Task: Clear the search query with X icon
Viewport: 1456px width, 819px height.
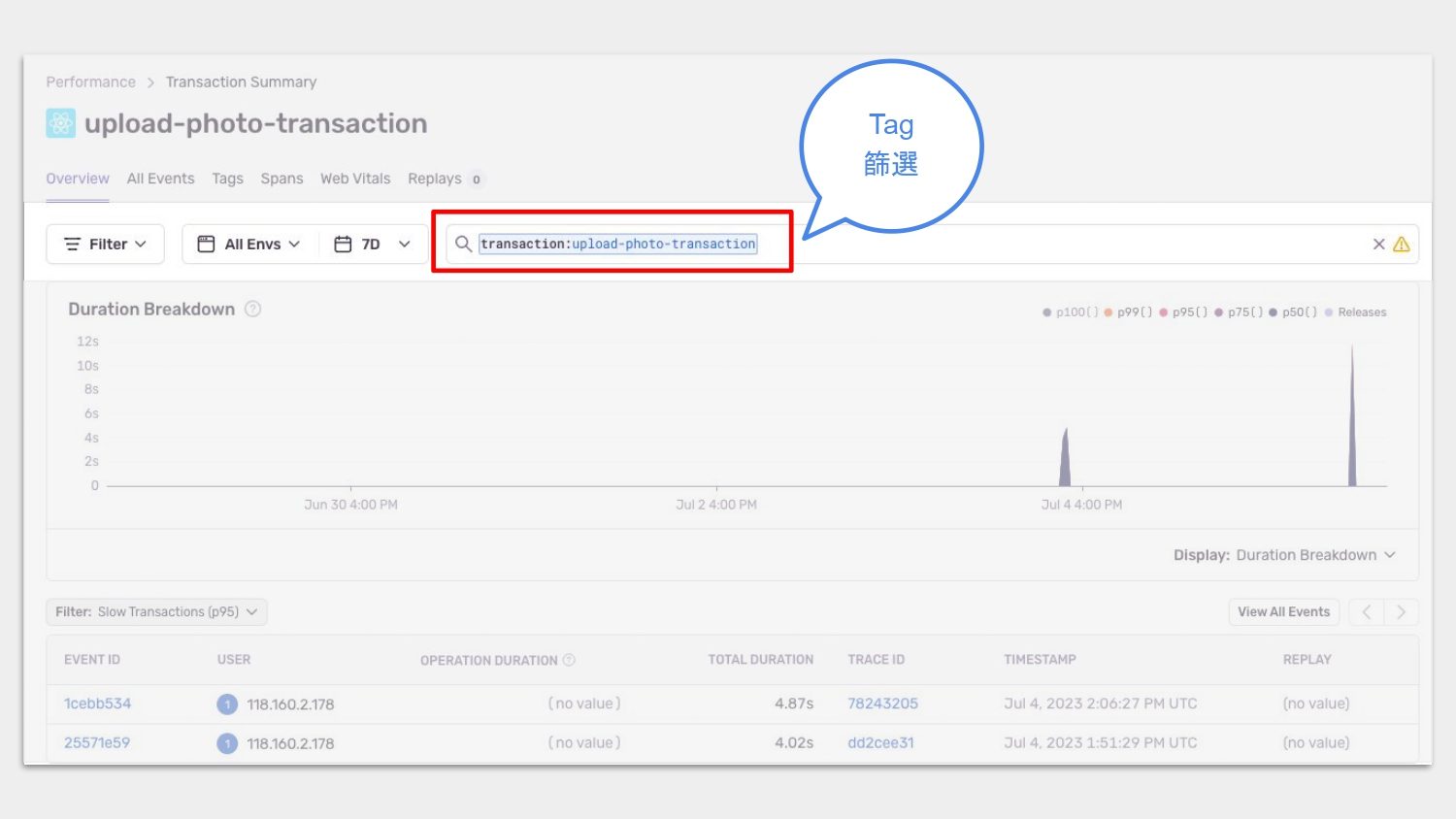Action: [x=1378, y=245]
